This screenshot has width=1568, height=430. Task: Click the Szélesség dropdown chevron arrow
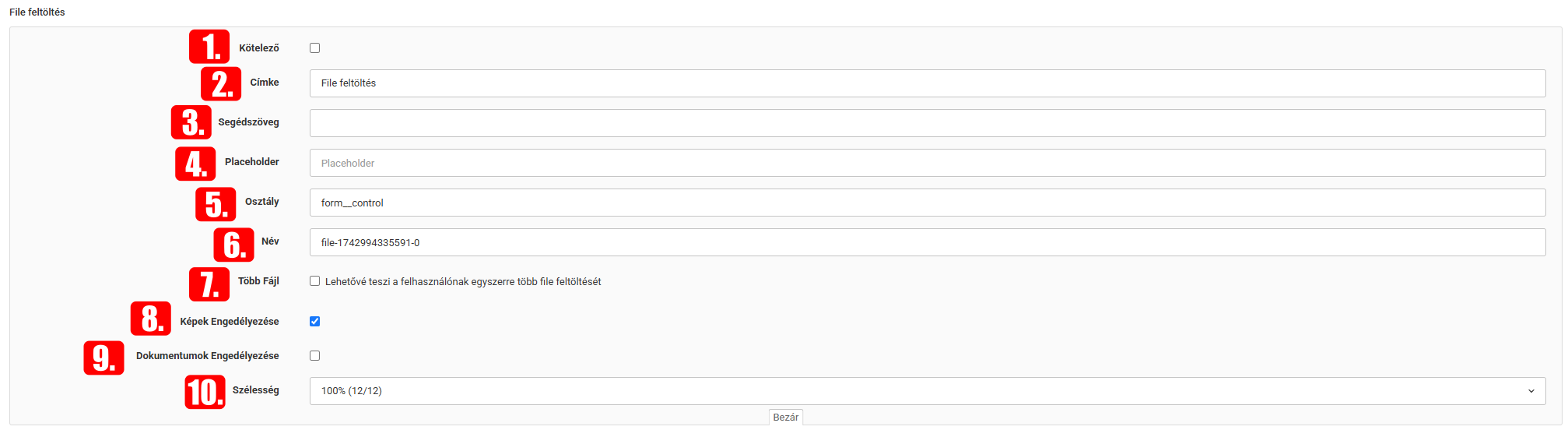[x=1531, y=391]
